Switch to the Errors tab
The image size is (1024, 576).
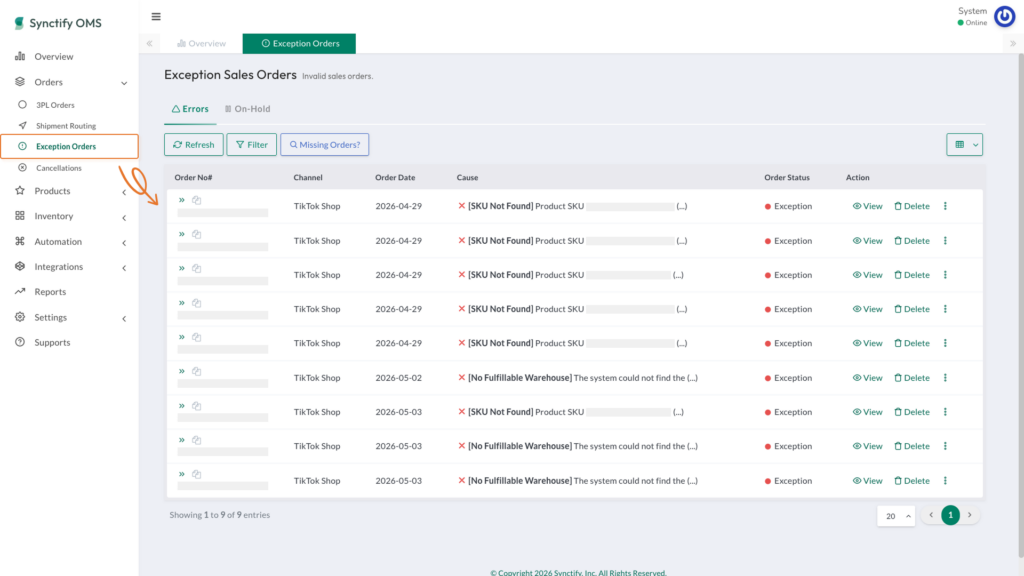pyautogui.click(x=190, y=109)
